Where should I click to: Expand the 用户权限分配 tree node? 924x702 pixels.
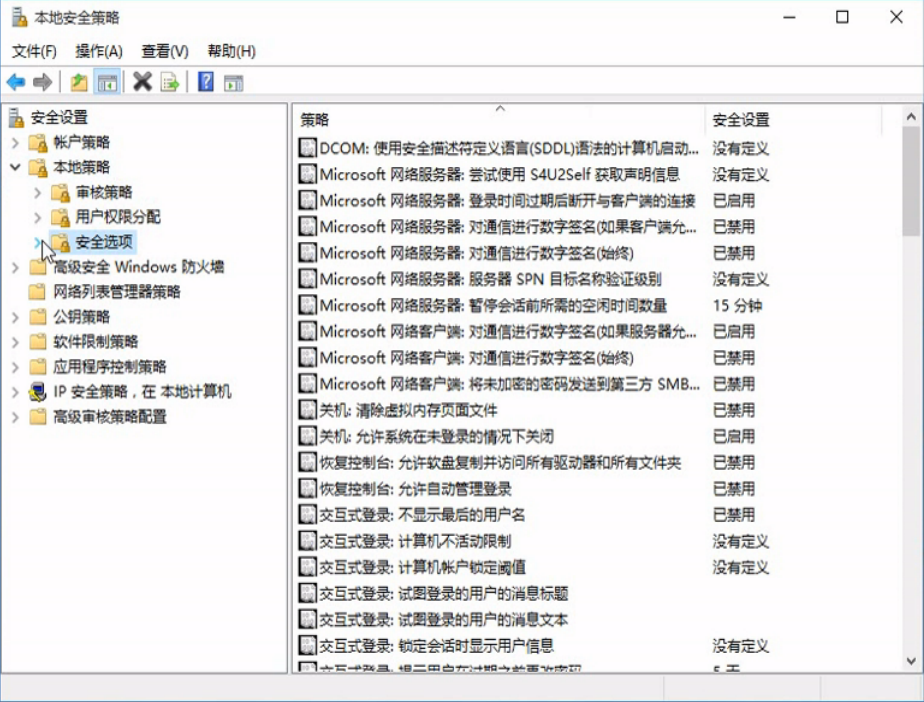pyautogui.click(x=38, y=217)
